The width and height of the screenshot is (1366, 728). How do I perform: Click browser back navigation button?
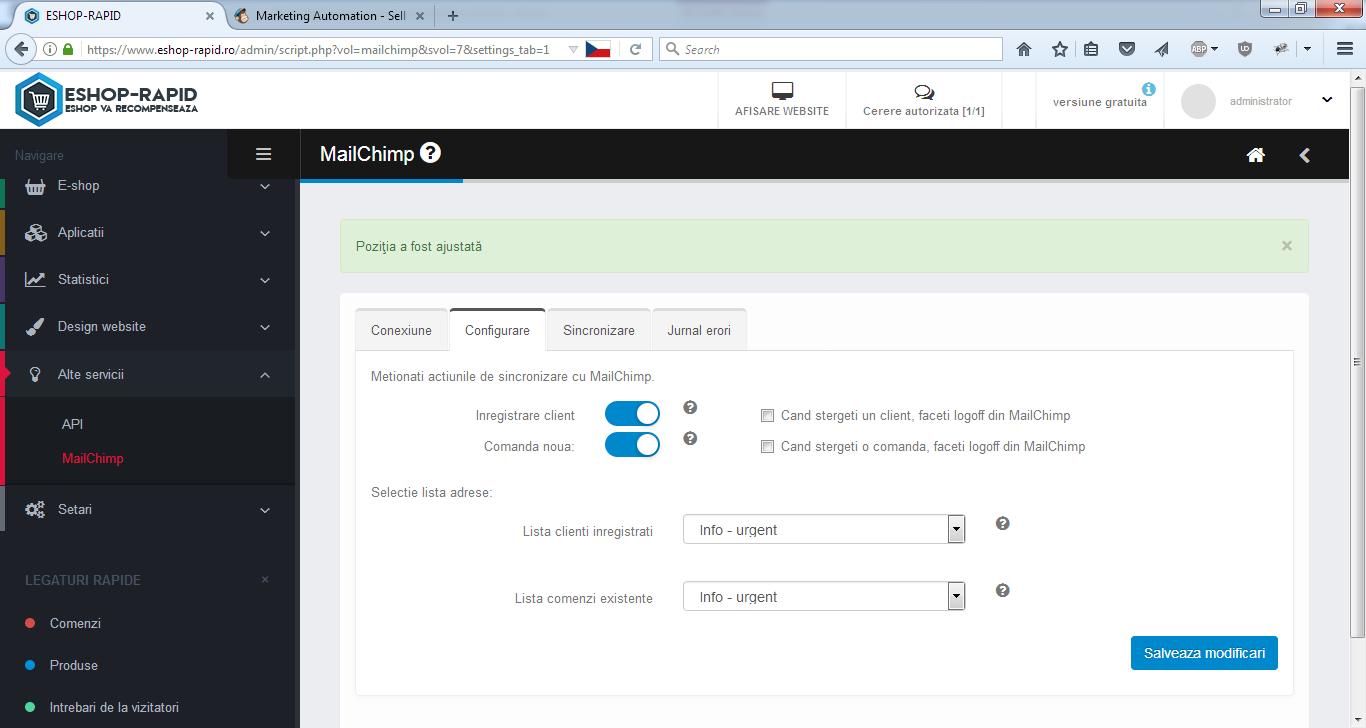click(x=19, y=49)
